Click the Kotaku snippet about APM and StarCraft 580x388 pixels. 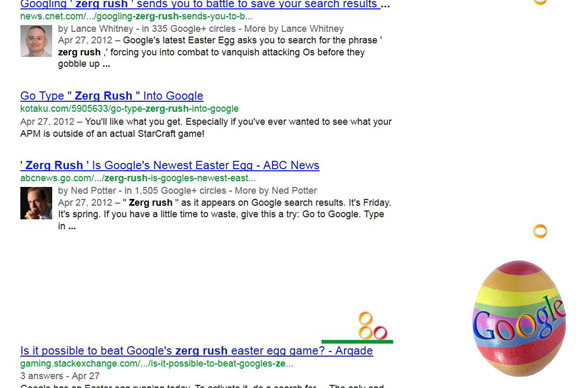coord(206,128)
